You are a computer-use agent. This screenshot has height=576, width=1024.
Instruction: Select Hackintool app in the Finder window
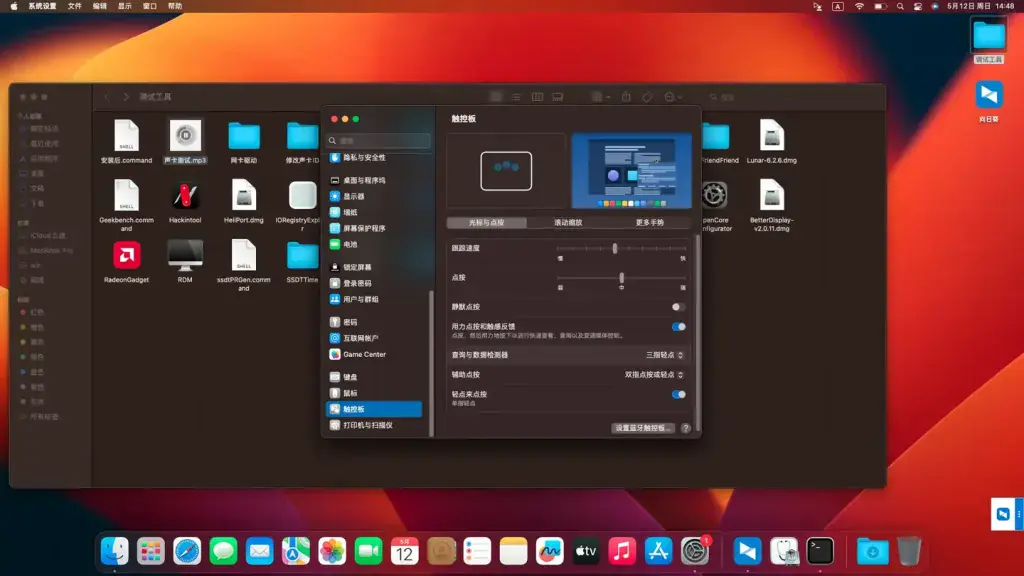pyautogui.click(x=185, y=203)
